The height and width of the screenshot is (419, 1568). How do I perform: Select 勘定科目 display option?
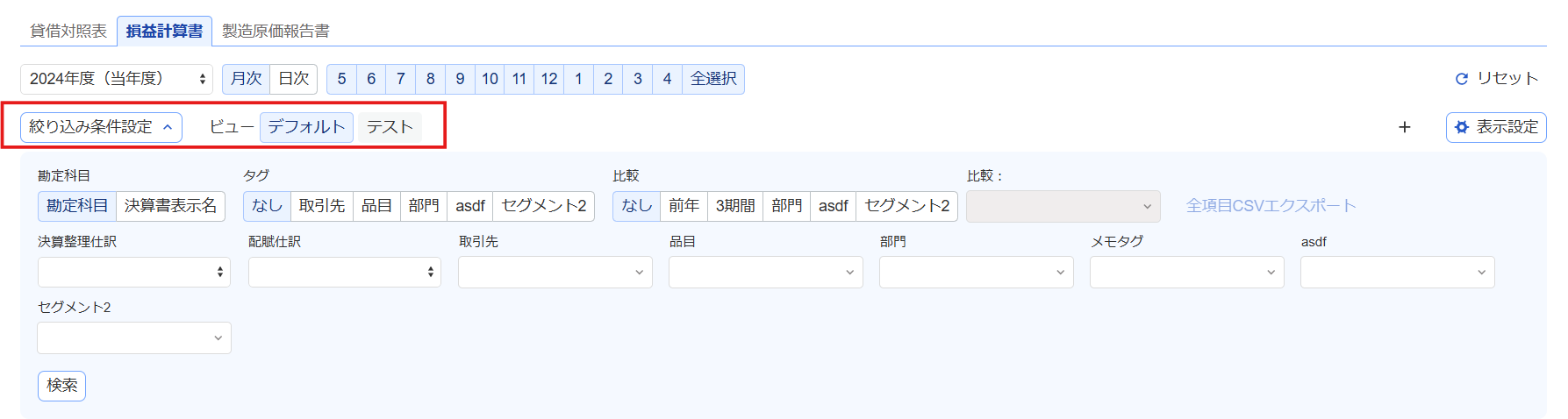coord(77,206)
